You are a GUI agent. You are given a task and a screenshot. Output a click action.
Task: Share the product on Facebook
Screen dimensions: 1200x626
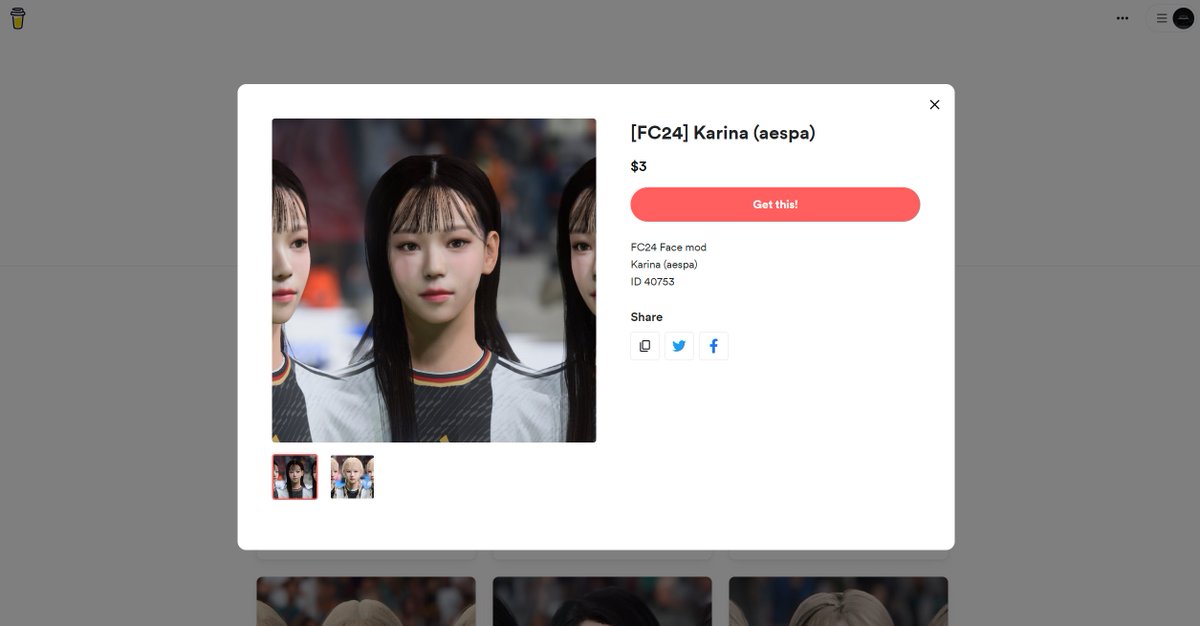(x=714, y=346)
